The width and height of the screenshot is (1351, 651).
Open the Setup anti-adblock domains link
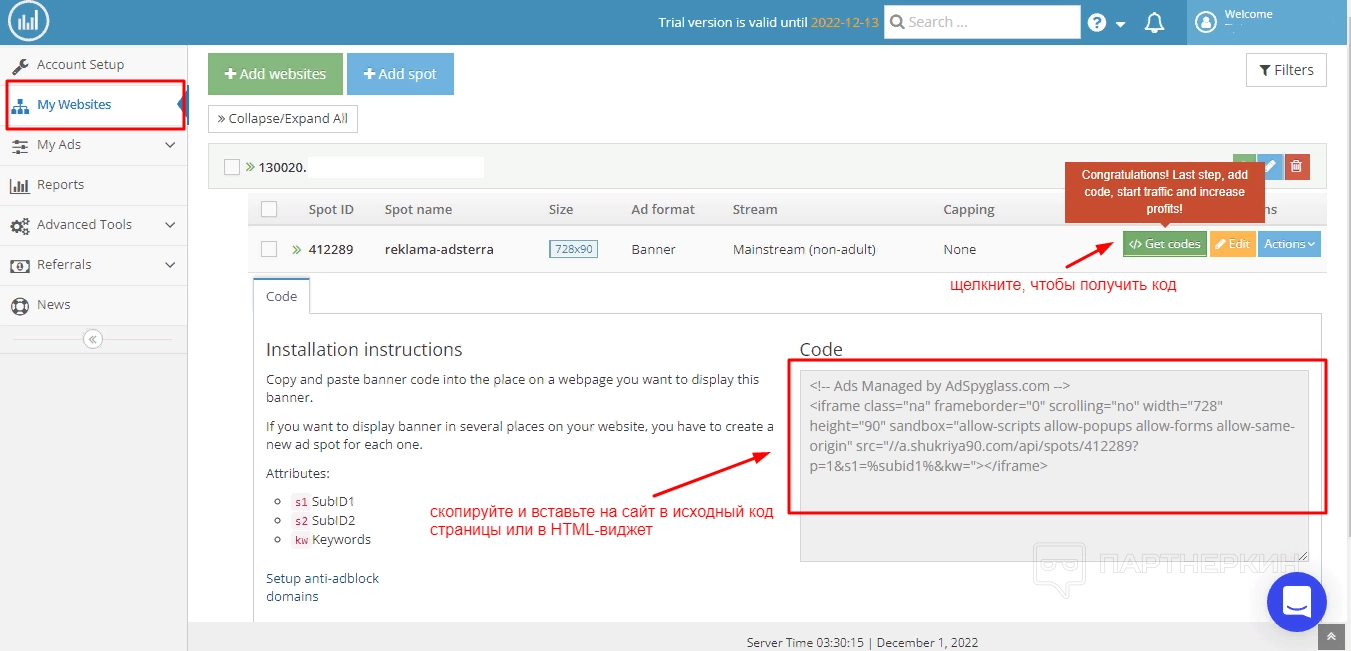point(322,587)
